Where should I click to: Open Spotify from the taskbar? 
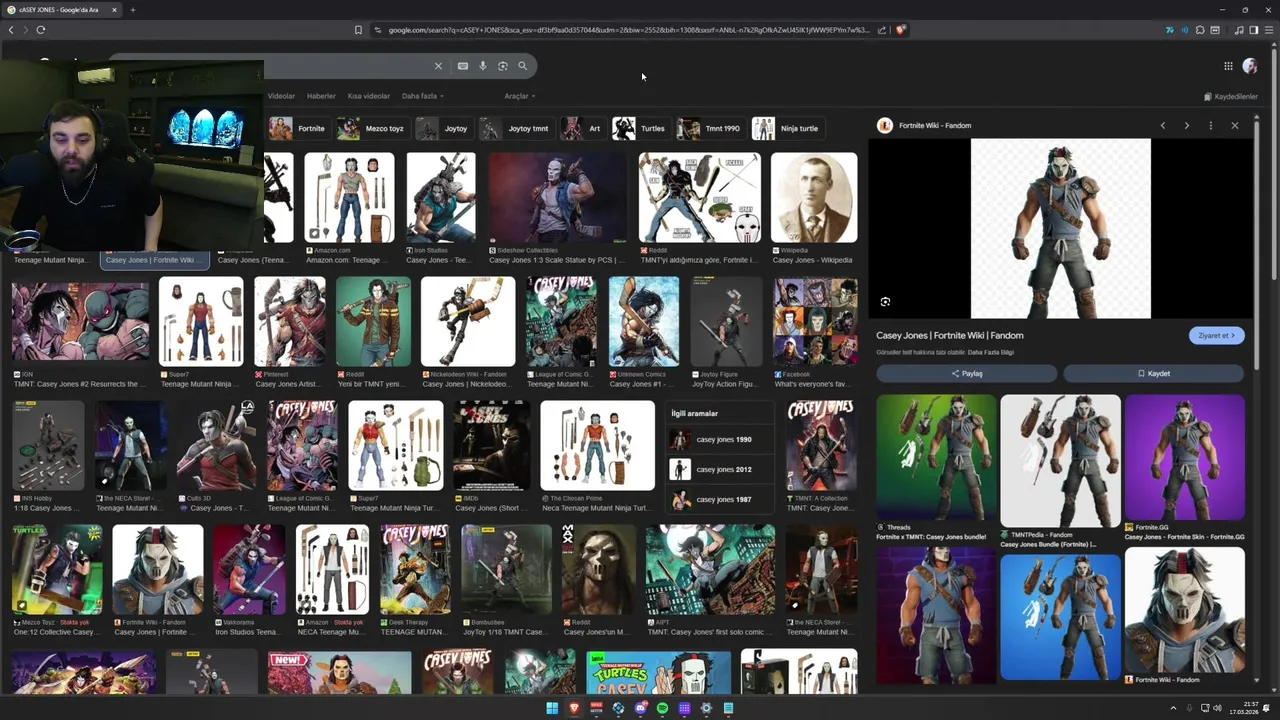pos(662,708)
